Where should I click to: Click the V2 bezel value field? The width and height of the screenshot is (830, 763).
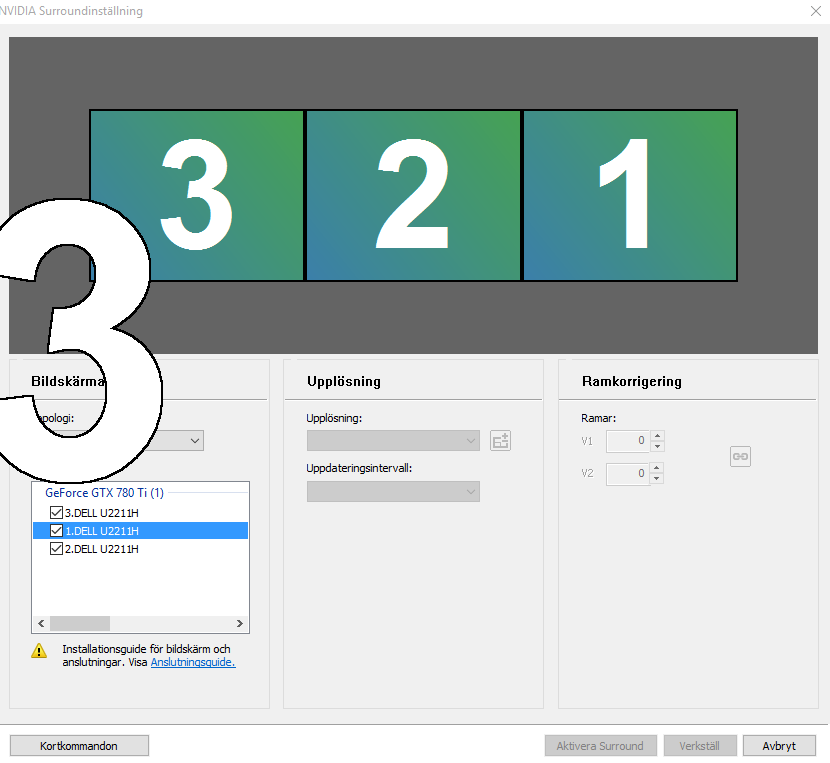coord(628,473)
